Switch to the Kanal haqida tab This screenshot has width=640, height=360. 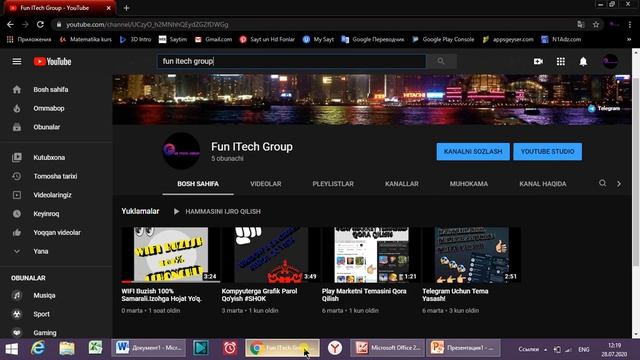(x=543, y=184)
